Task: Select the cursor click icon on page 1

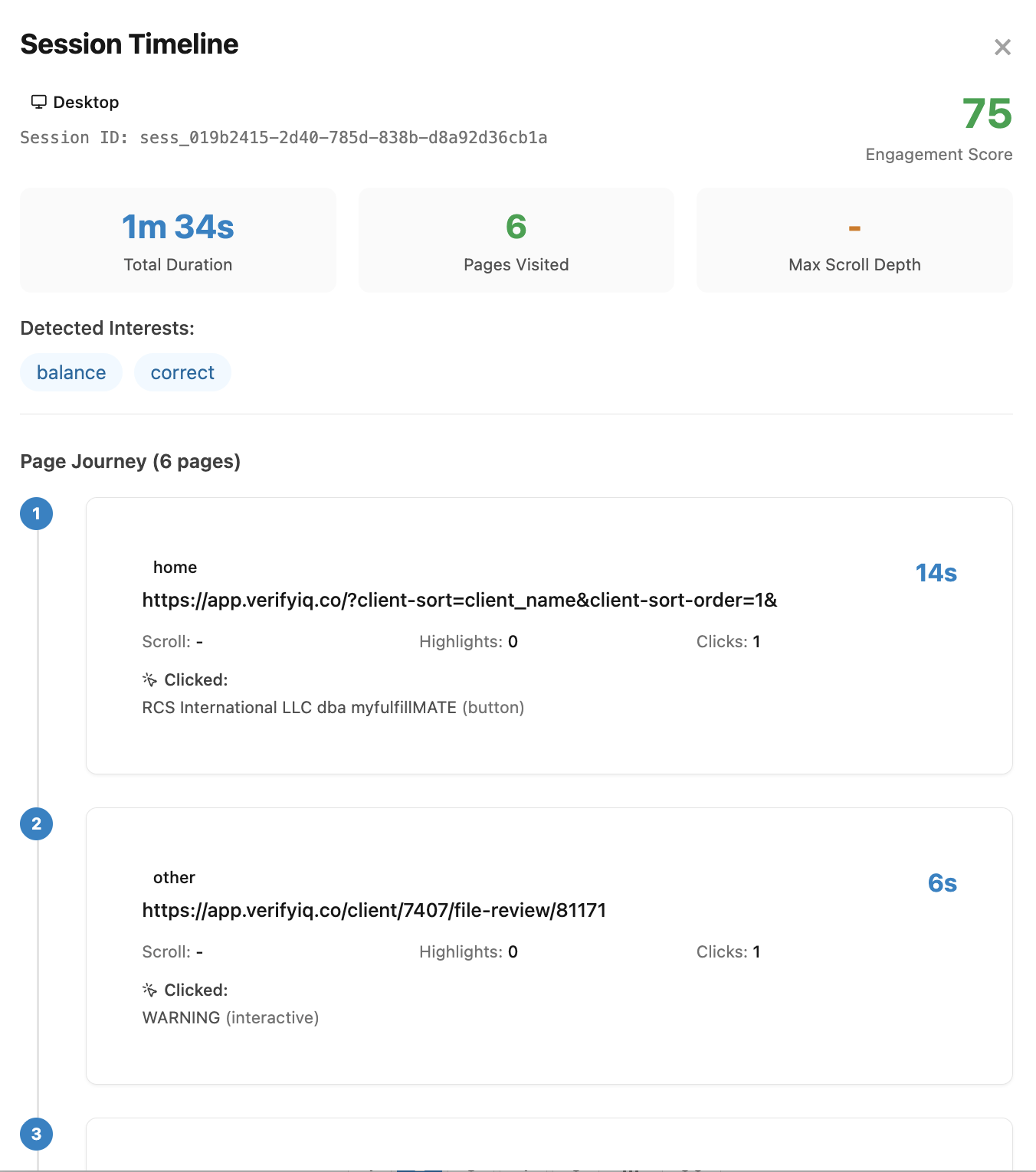Action: coord(148,679)
